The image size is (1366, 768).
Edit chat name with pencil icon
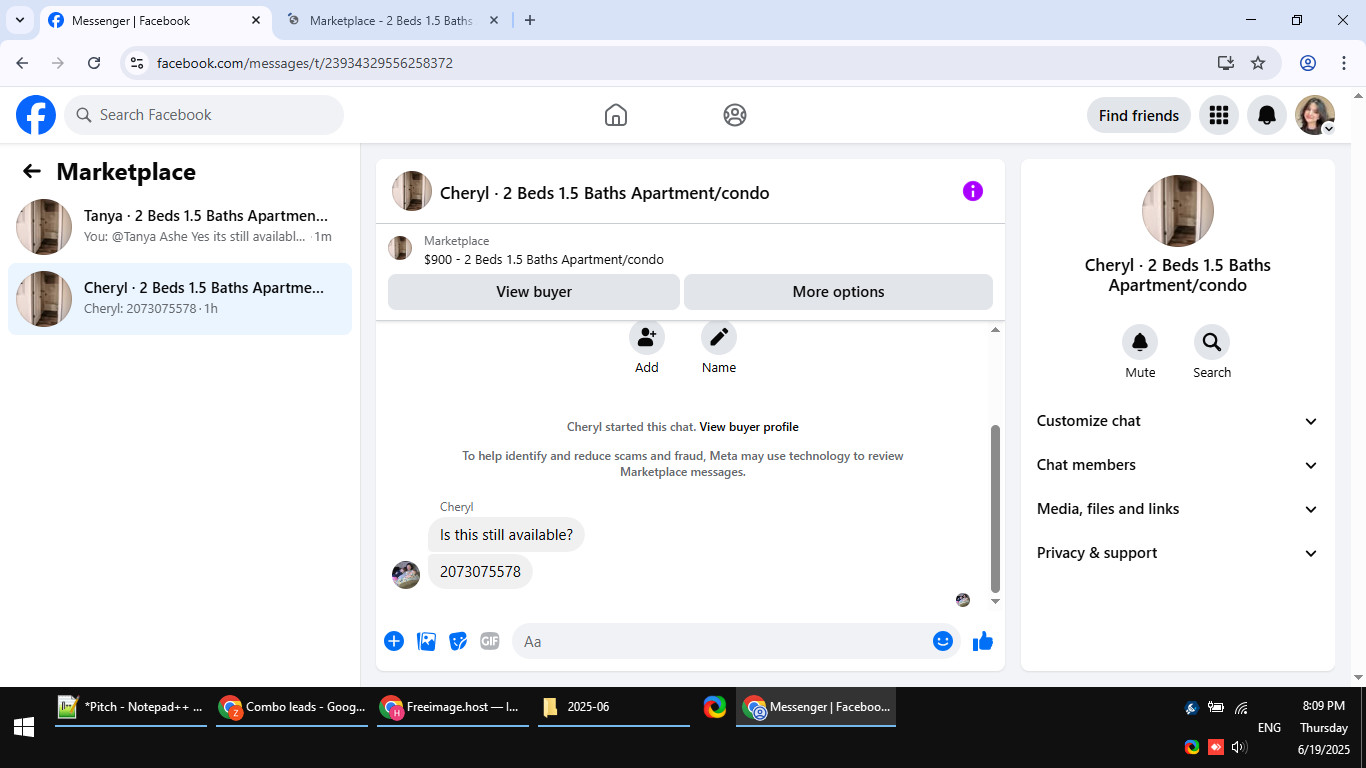coord(719,337)
